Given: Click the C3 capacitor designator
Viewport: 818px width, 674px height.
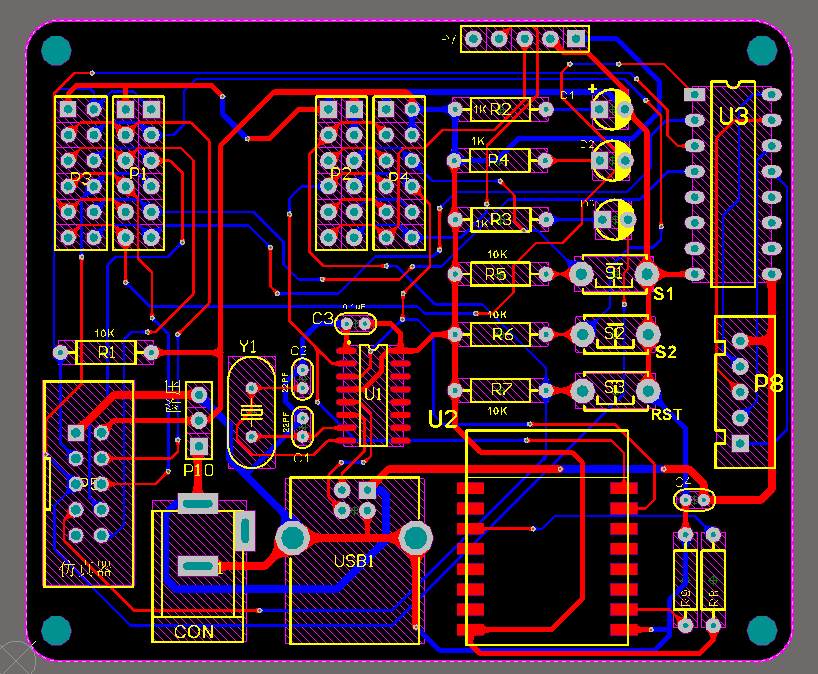Looking at the screenshot, I should point(322,319).
